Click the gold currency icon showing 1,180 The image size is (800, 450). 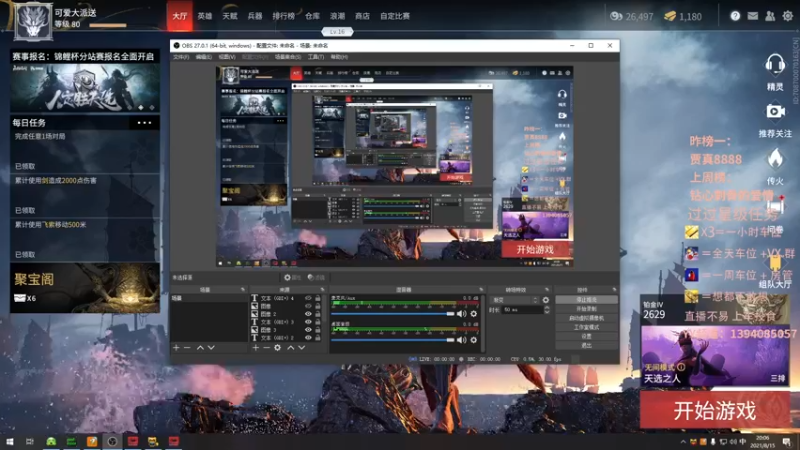[x=670, y=16]
